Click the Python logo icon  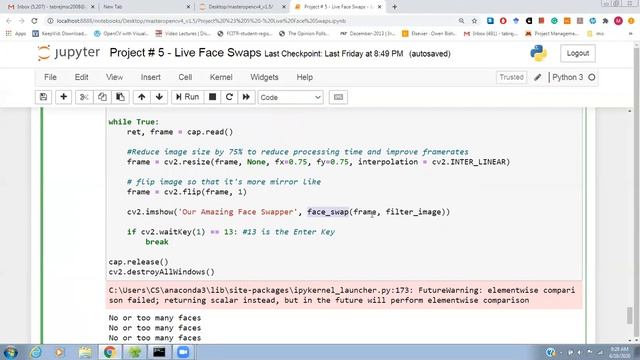pos(538,53)
